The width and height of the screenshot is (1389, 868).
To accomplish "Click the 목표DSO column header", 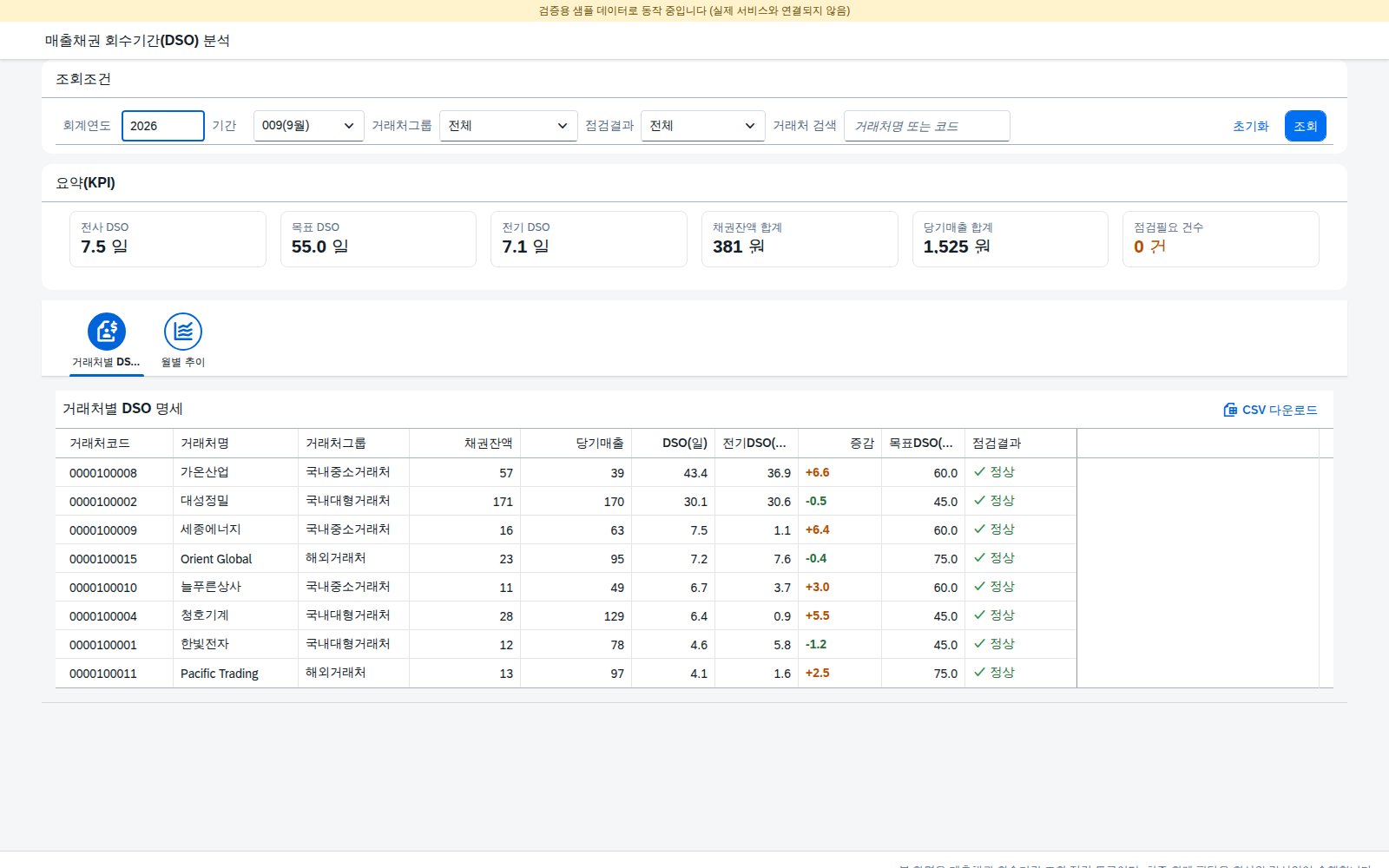I will (924, 444).
